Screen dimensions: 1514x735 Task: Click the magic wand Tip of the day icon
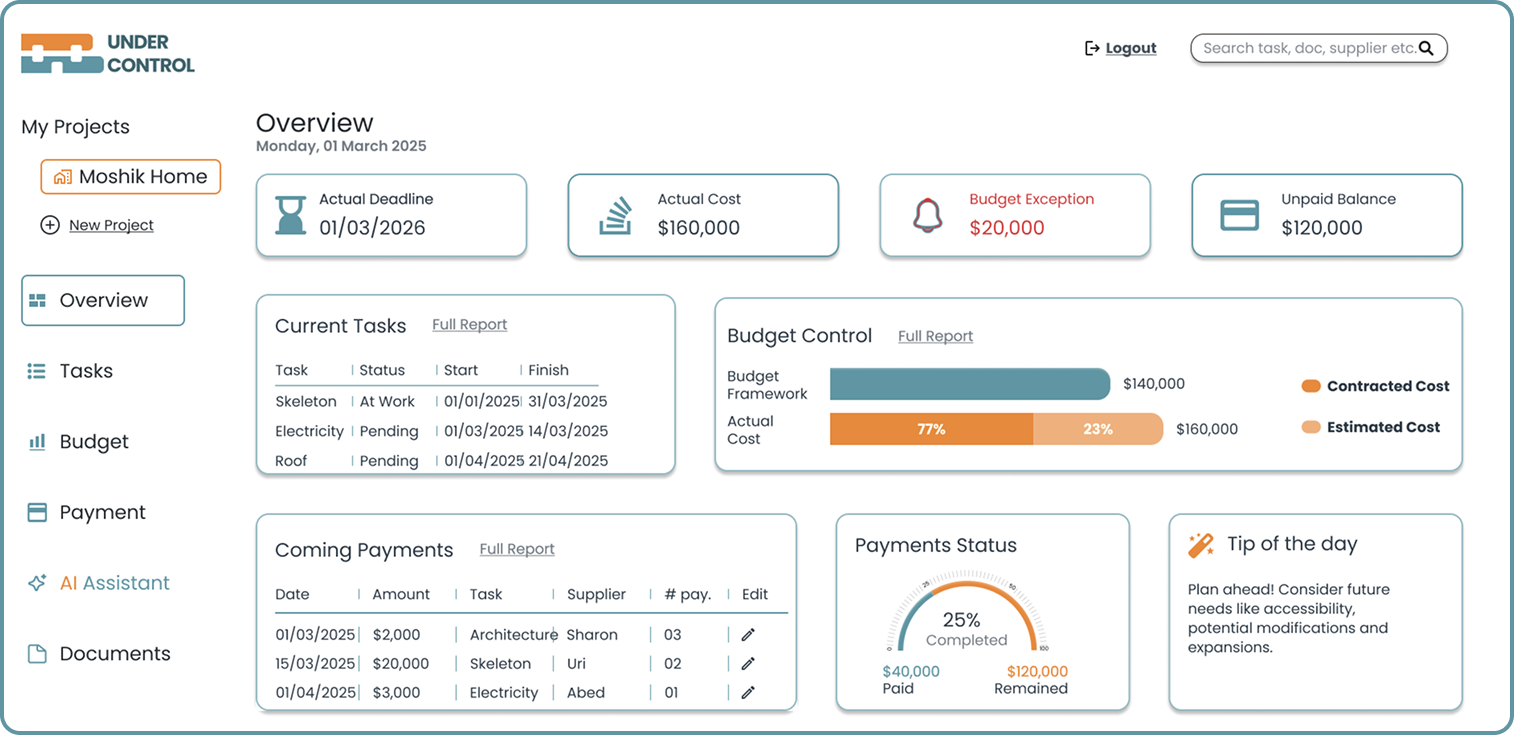[x=1200, y=545]
